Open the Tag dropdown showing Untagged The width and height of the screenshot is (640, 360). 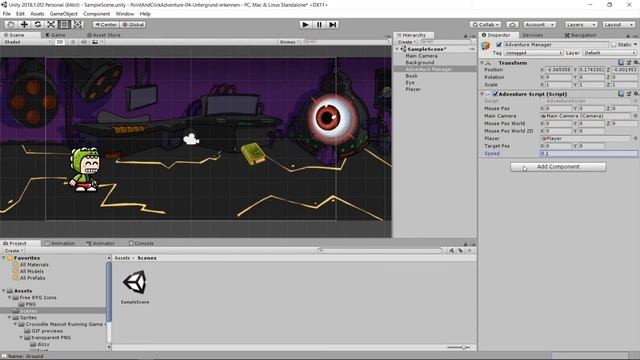pyautogui.click(x=533, y=53)
